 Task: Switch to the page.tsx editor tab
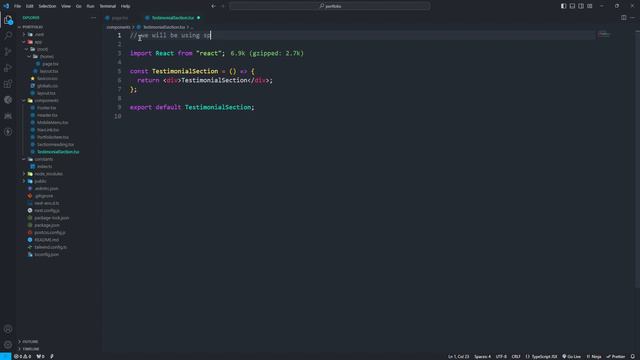120,18
